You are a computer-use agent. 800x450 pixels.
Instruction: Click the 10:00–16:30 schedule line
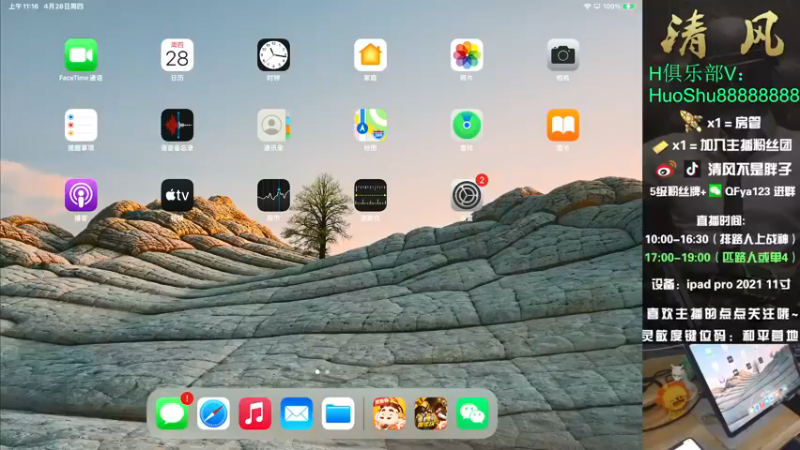point(720,239)
